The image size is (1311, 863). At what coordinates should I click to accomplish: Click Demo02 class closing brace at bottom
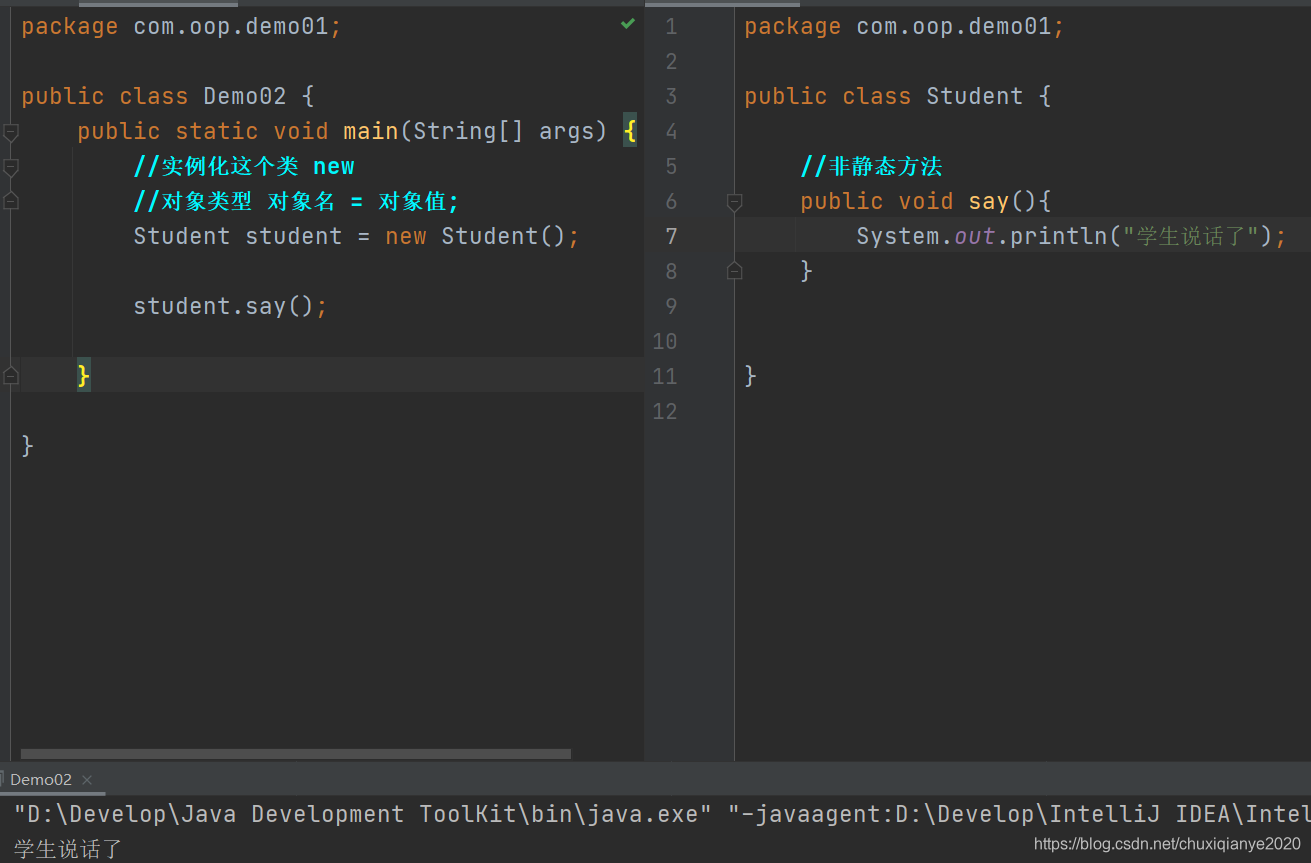(x=28, y=446)
